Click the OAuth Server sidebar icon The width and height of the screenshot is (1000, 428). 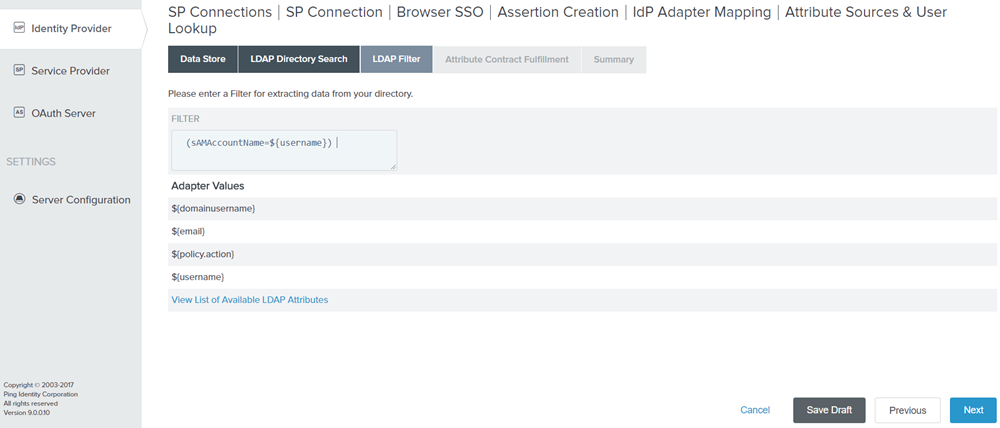pos(19,113)
